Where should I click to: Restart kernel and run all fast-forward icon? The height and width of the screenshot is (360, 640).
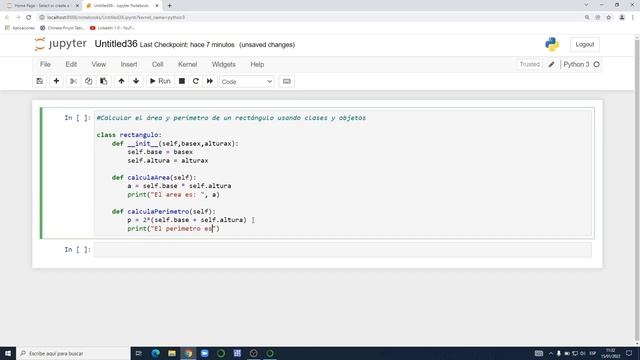(210, 81)
